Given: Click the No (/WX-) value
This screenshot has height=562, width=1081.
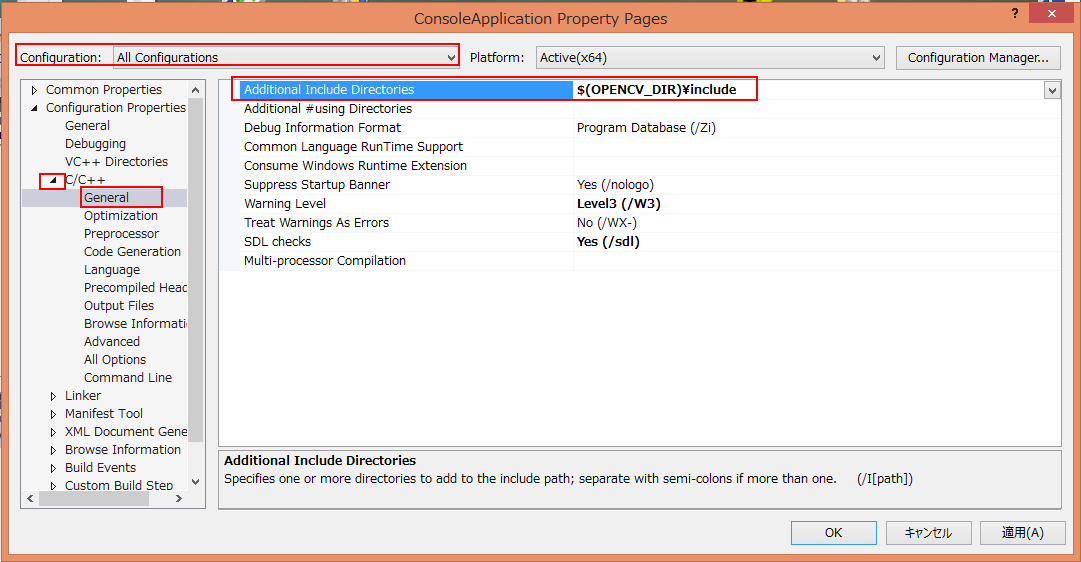Looking at the screenshot, I should (607, 222).
